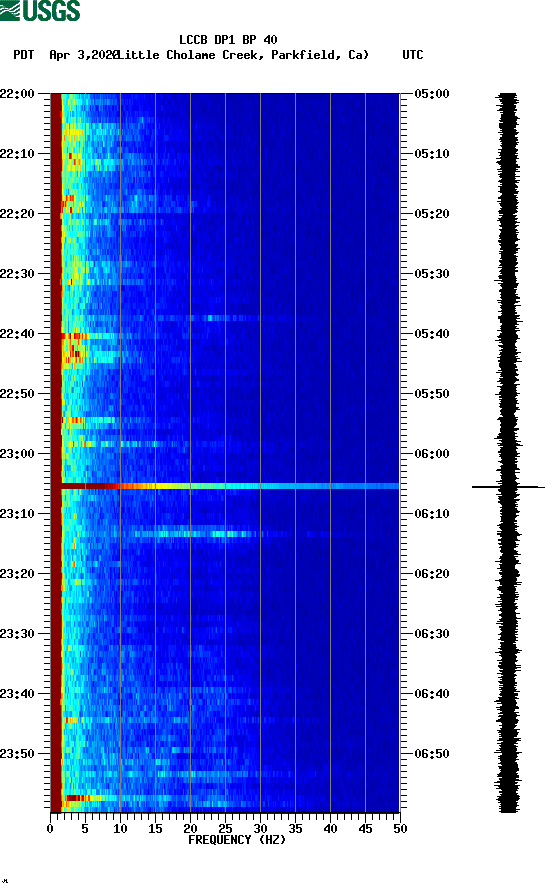Click the 22:10 PDT time label
The image size is (552, 892).
17,154
